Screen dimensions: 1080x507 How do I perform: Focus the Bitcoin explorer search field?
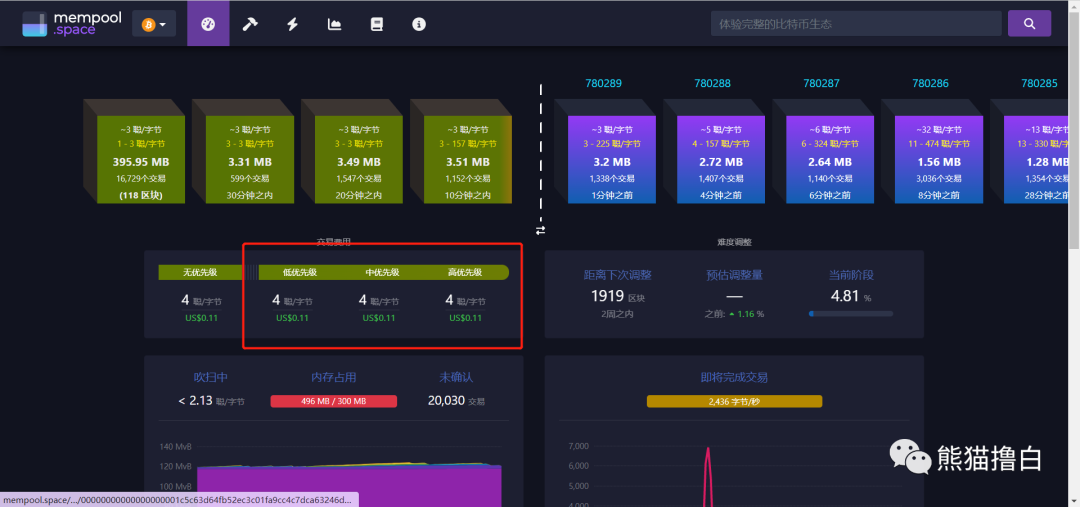click(856, 23)
